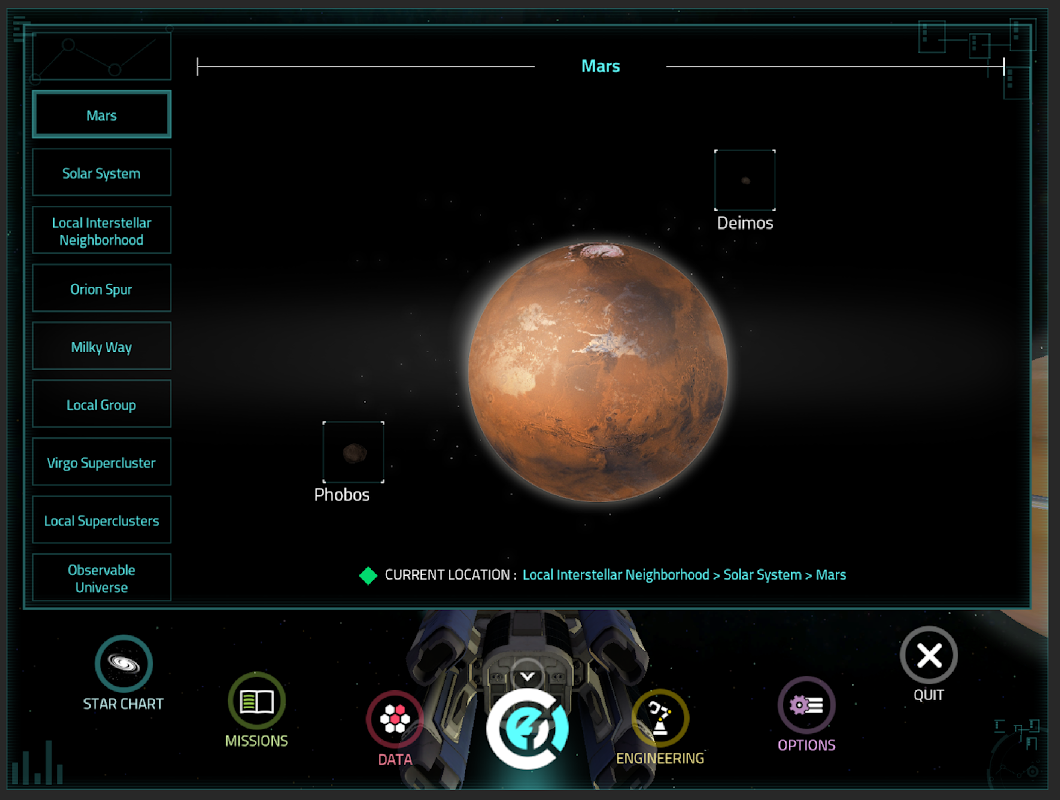Click the Phobos label text

pyautogui.click(x=342, y=495)
